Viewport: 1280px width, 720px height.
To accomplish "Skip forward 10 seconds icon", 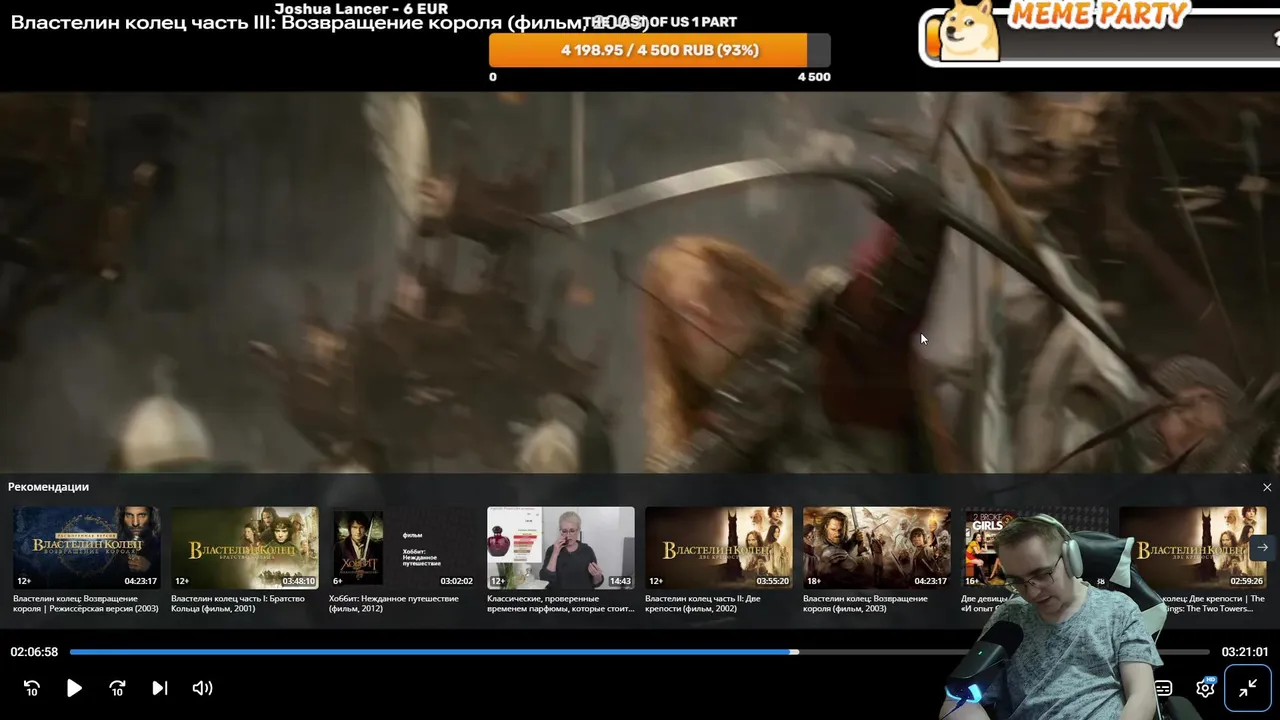I will pos(117,688).
